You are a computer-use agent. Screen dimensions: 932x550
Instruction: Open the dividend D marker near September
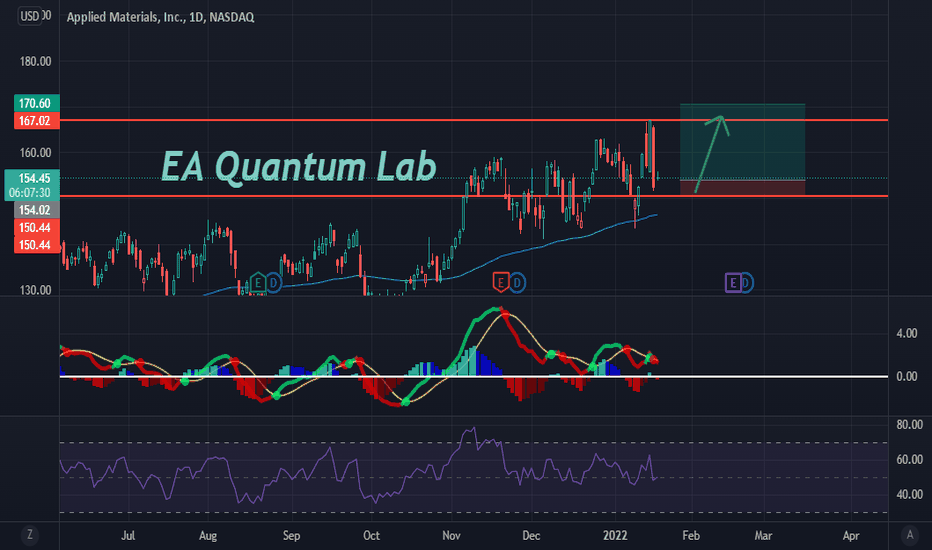coord(273,282)
